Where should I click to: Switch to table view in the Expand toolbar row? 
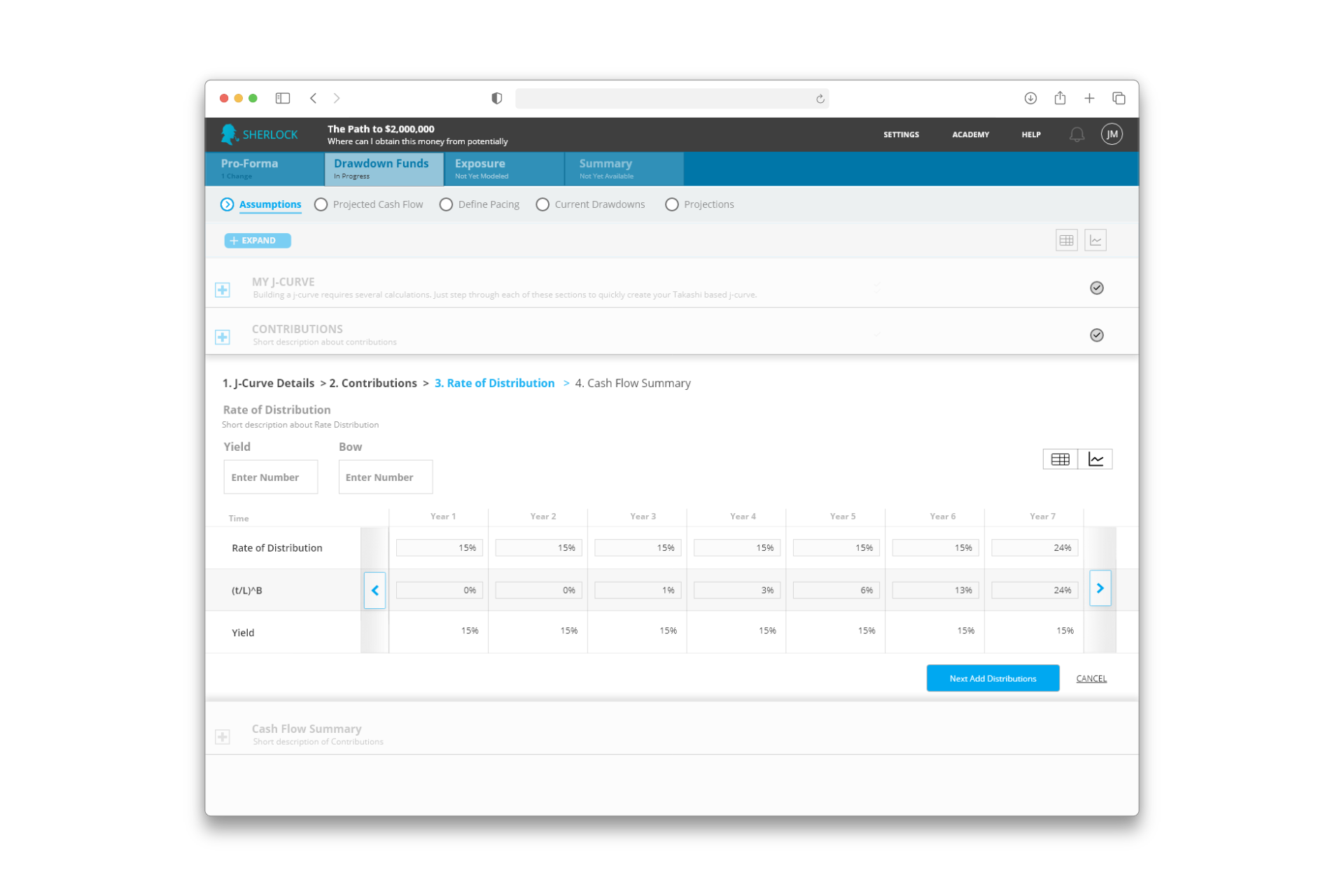click(1066, 240)
